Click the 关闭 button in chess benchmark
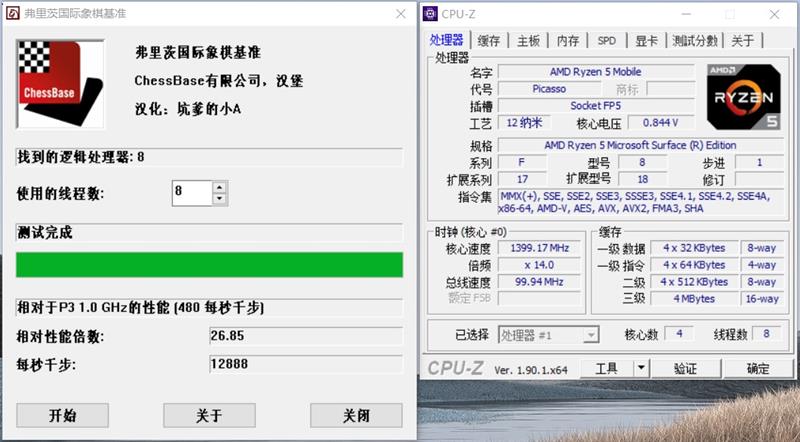 click(x=356, y=415)
